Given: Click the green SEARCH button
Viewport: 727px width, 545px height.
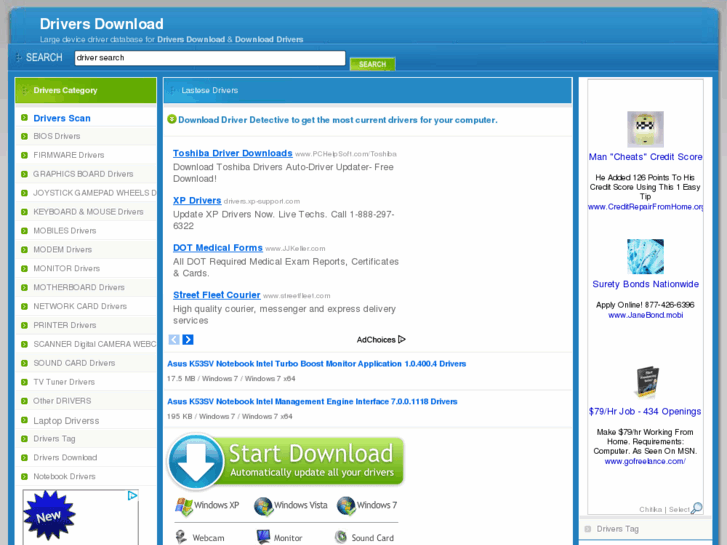Looking at the screenshot, I should 372,64.
